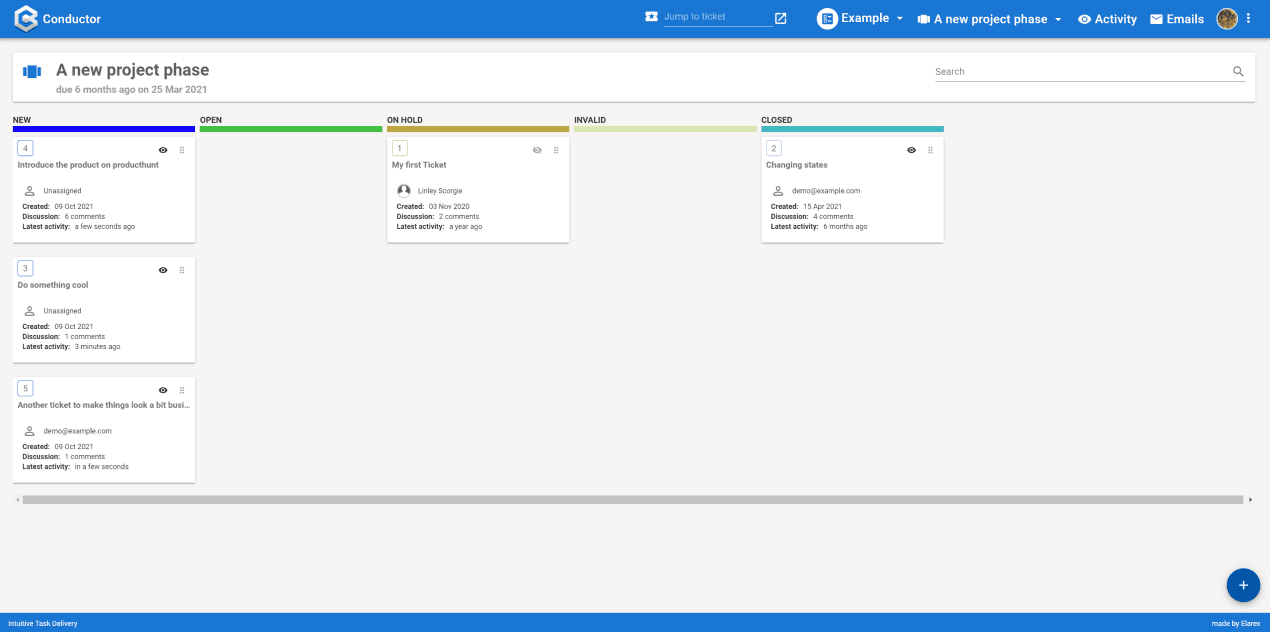Click dropdown arrow next to Example

899,19
